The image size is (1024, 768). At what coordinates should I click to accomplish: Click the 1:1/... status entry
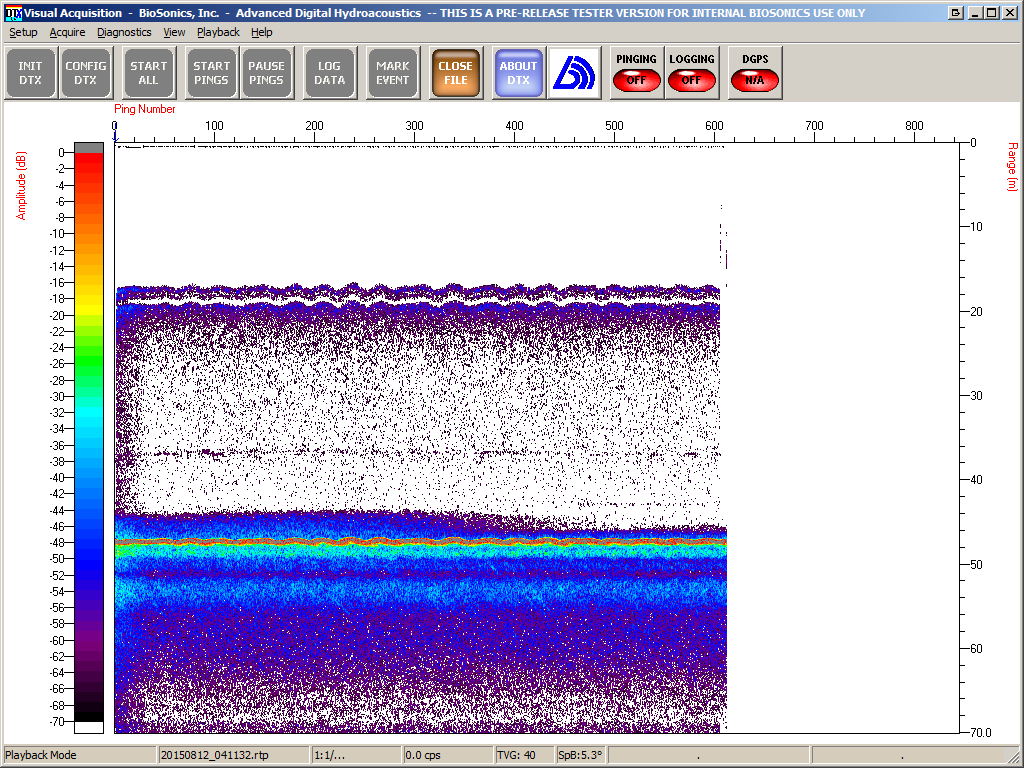(329, 755)
